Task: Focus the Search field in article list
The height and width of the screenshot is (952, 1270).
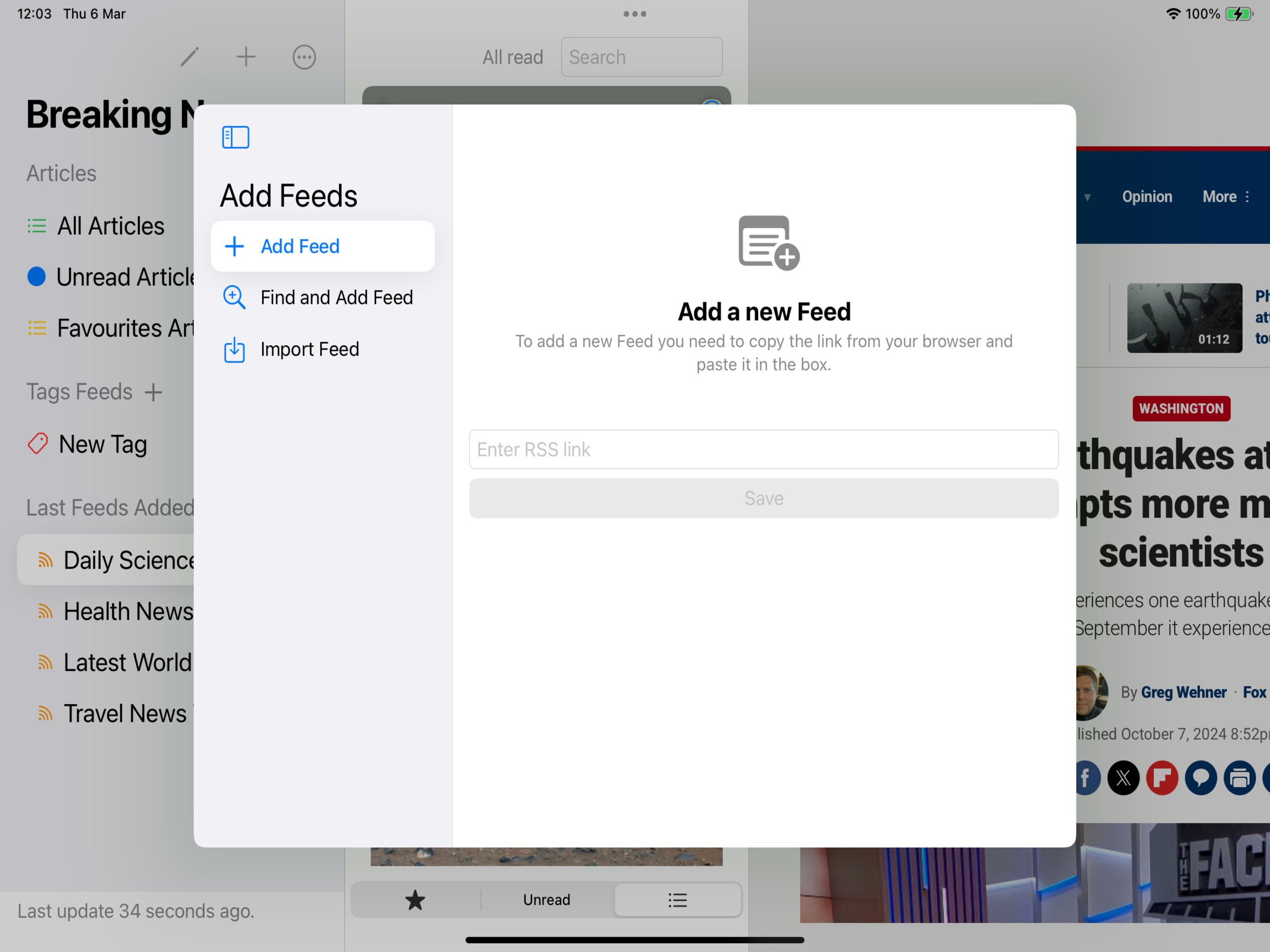Action: coord(642,57)
